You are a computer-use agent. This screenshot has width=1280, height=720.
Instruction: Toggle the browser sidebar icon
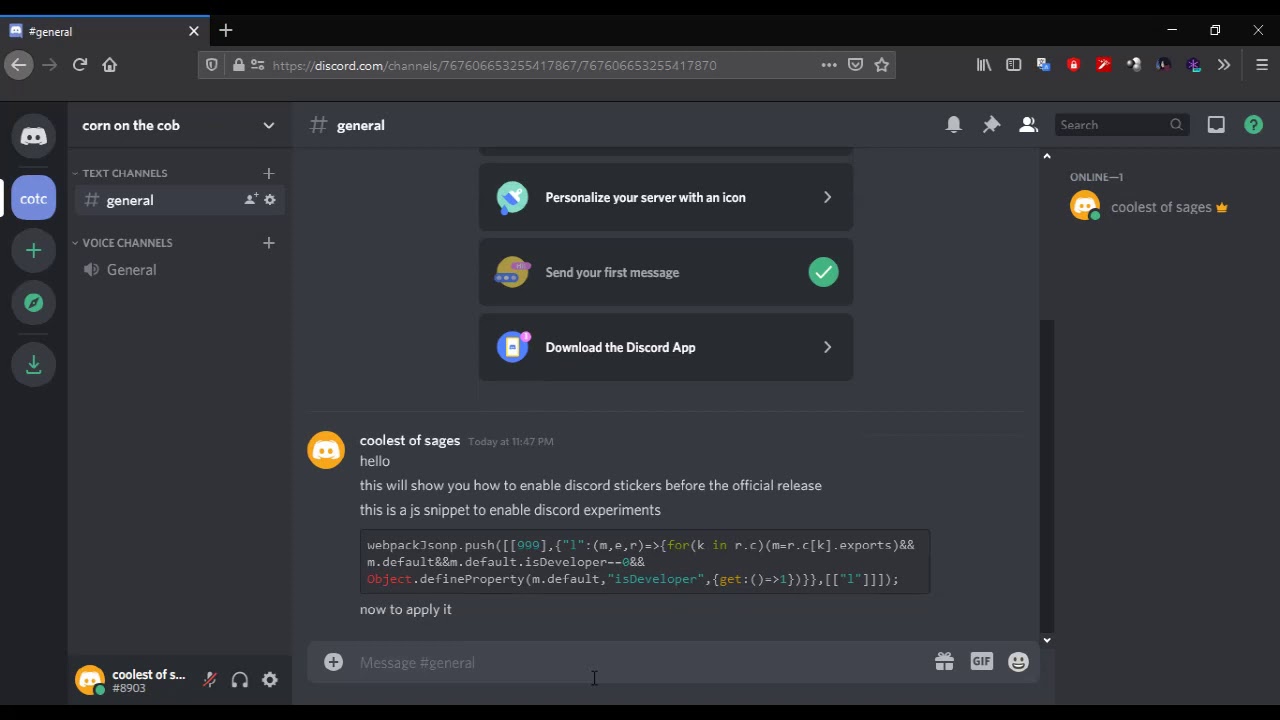(1014, 65)
